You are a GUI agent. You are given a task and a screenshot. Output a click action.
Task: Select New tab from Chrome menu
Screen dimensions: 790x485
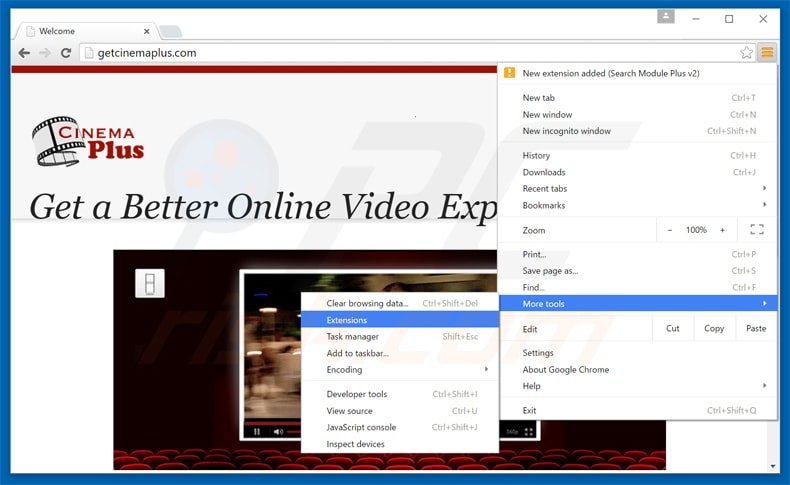coord(637,98)
